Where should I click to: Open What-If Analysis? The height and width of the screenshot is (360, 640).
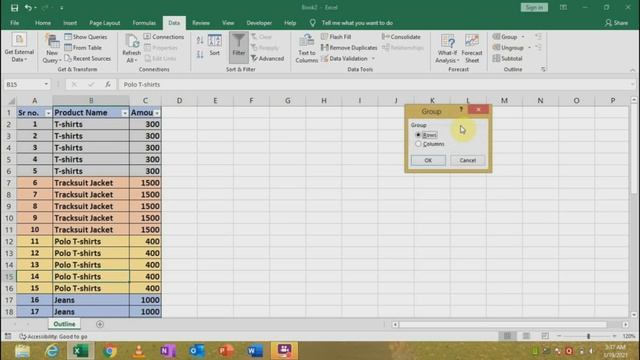click(447, 48)
